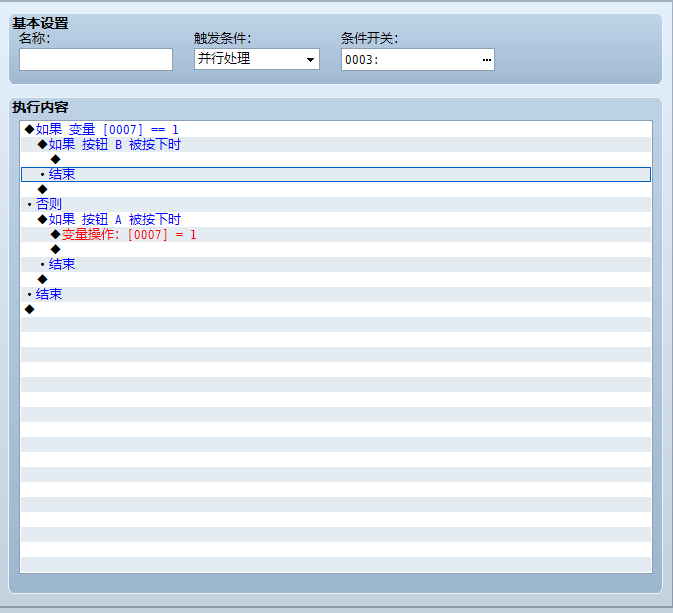Select empty line below 变量操作 command
673x613 pixels.
(x=336, y=249)
